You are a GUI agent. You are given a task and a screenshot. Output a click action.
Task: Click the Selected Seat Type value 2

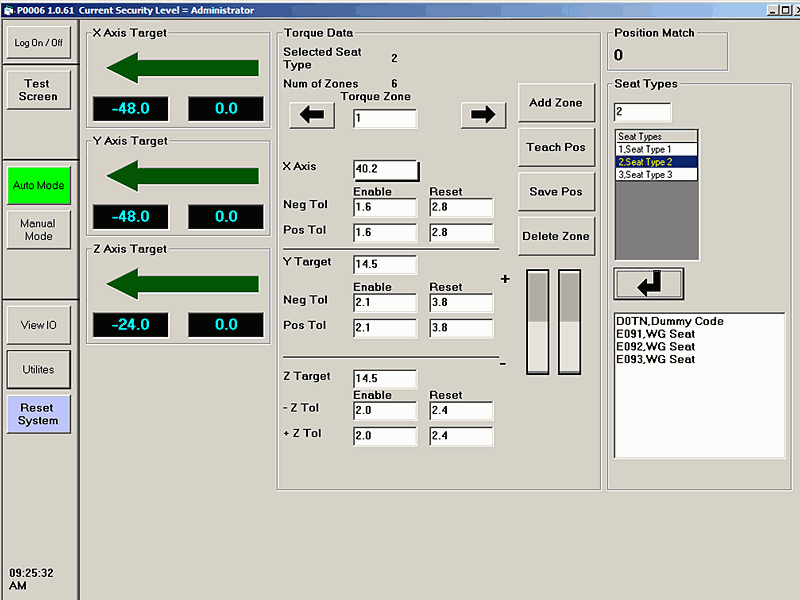tap(394, 58)
